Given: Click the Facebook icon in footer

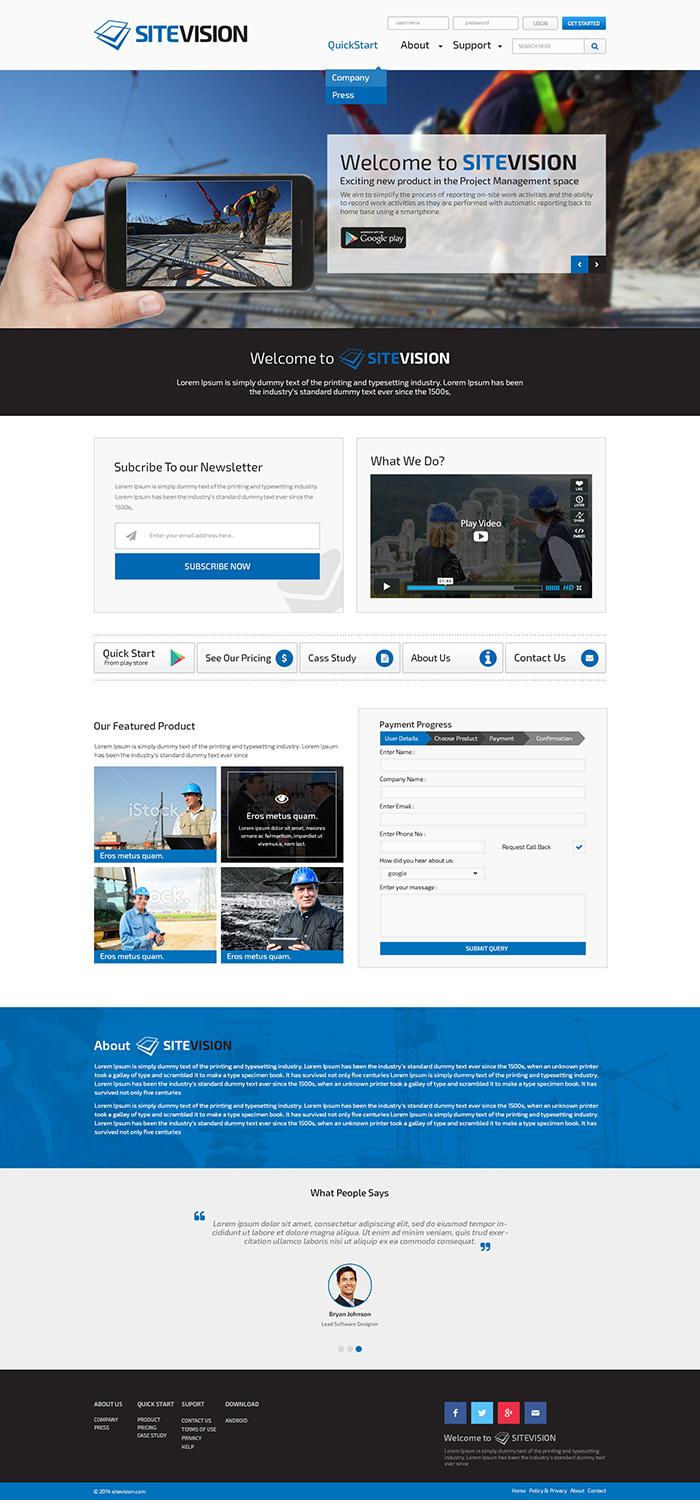Looking at the screenshot, I should (x=455, y=1413).
